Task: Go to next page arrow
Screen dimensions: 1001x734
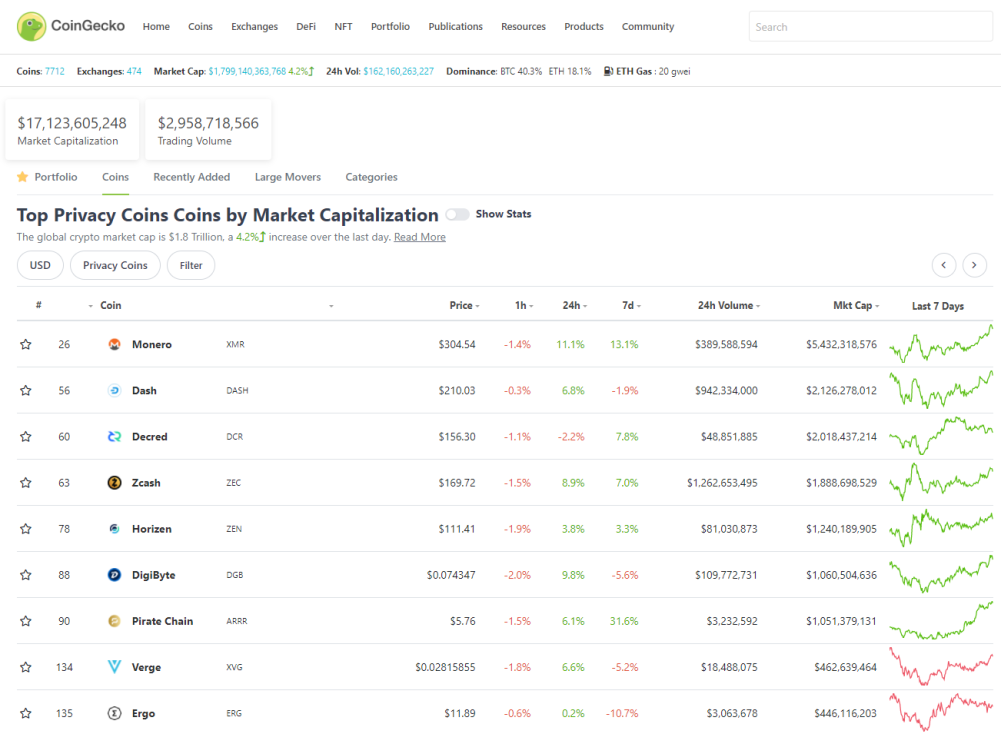Action: coord(974,265)
